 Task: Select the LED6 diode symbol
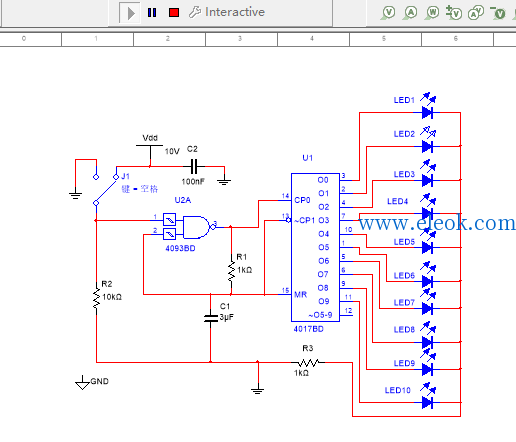click(427, 281)
